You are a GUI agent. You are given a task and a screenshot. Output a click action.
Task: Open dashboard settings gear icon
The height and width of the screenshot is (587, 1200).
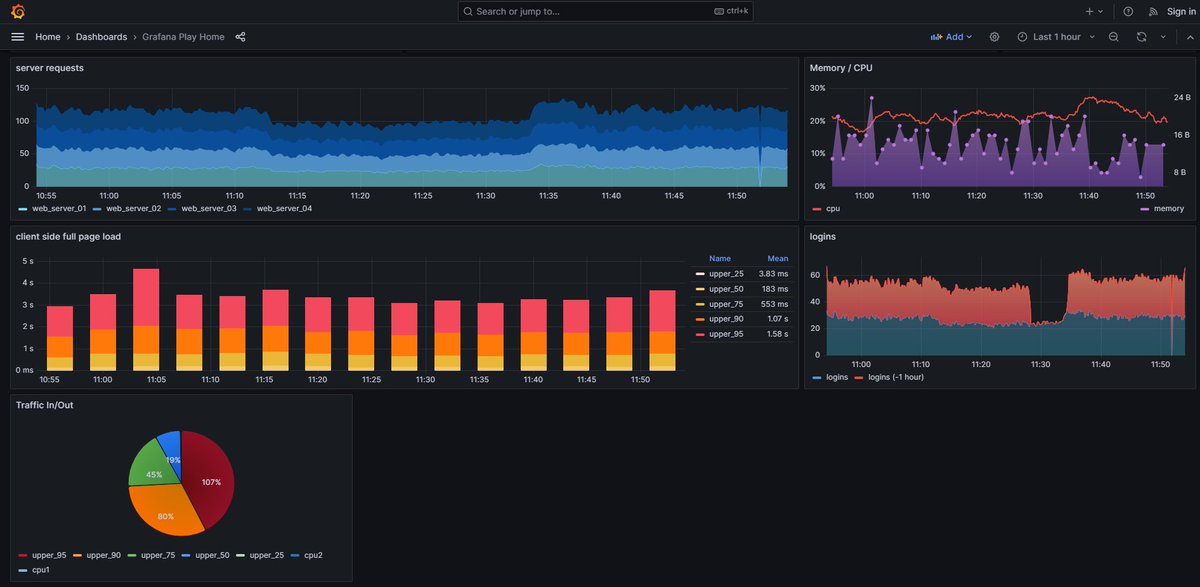994,37
